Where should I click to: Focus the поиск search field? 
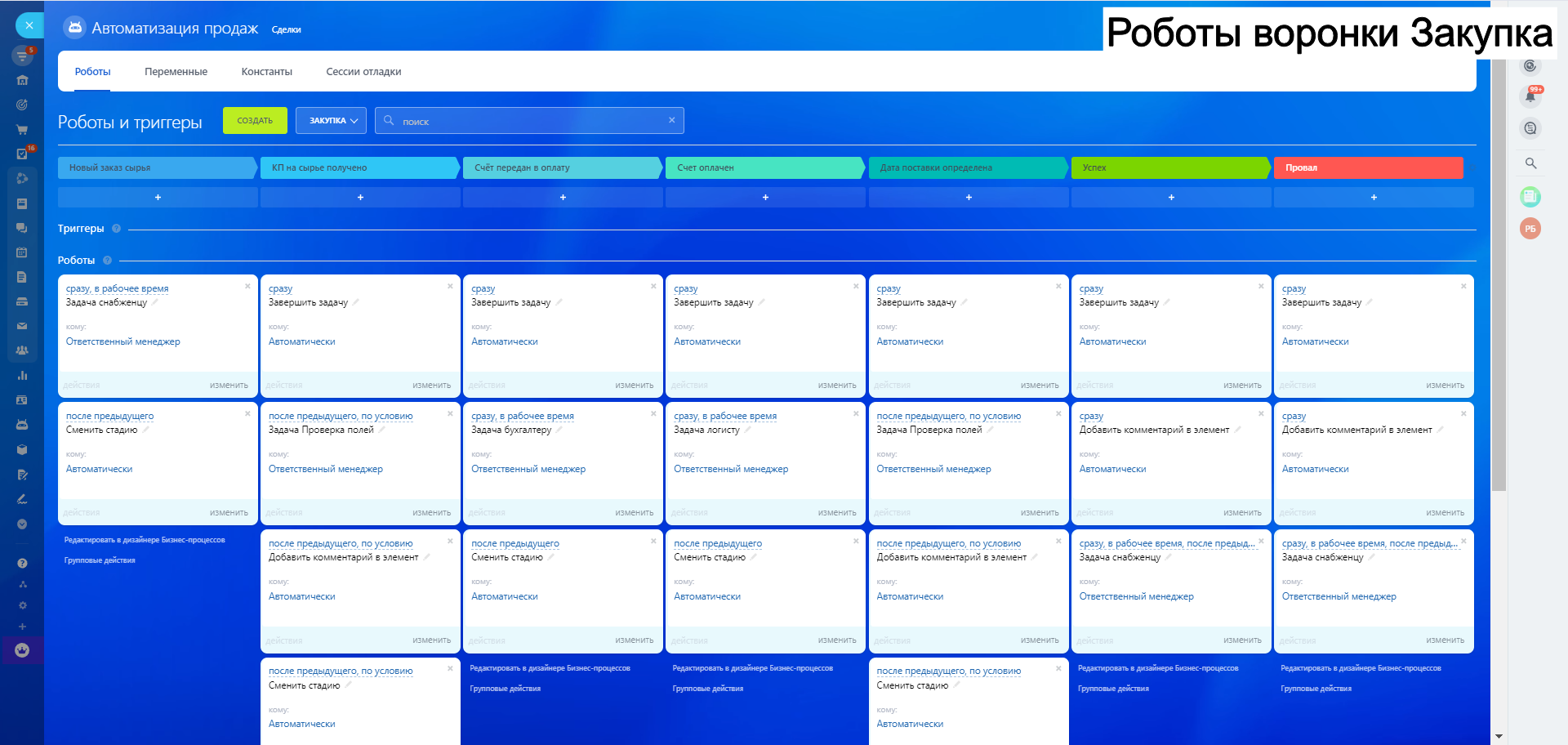tap(529, 121)
